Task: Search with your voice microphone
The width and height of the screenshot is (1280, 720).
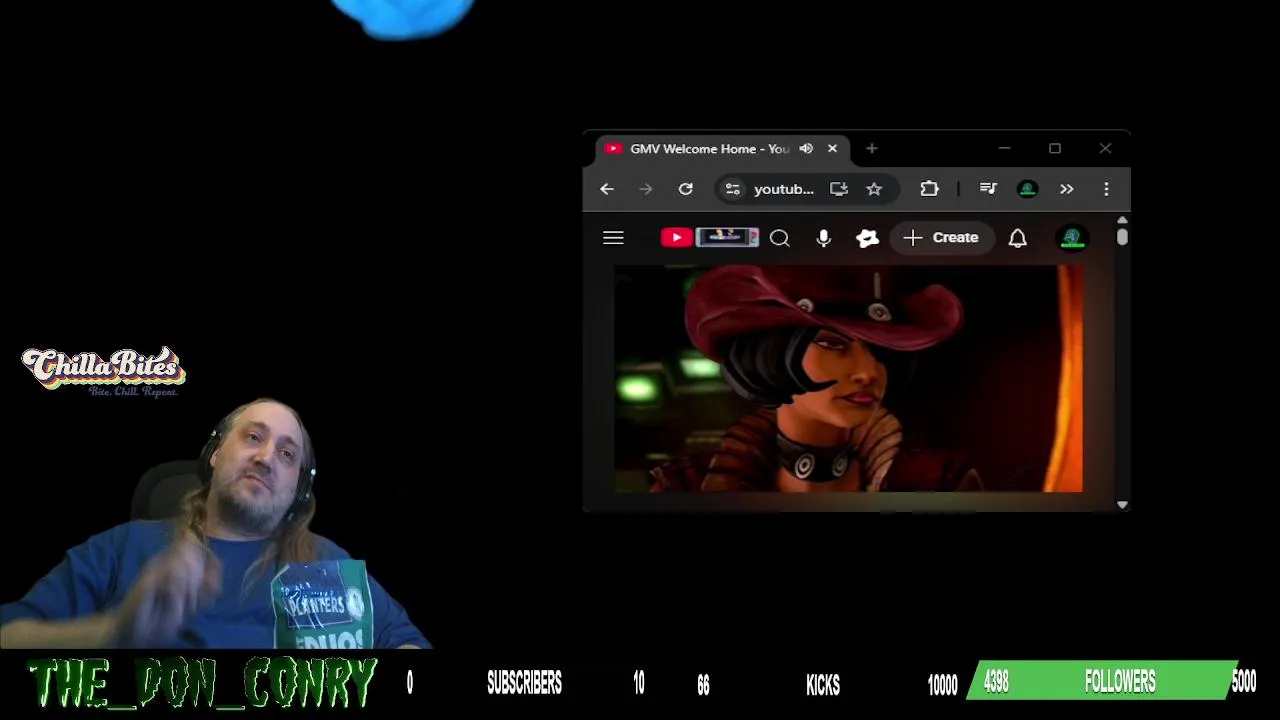Action: 823,238
